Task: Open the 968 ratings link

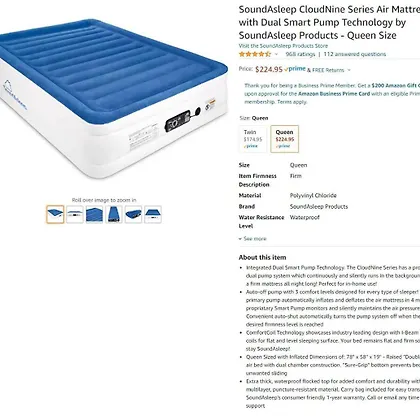Action: (x=300, y=54)
